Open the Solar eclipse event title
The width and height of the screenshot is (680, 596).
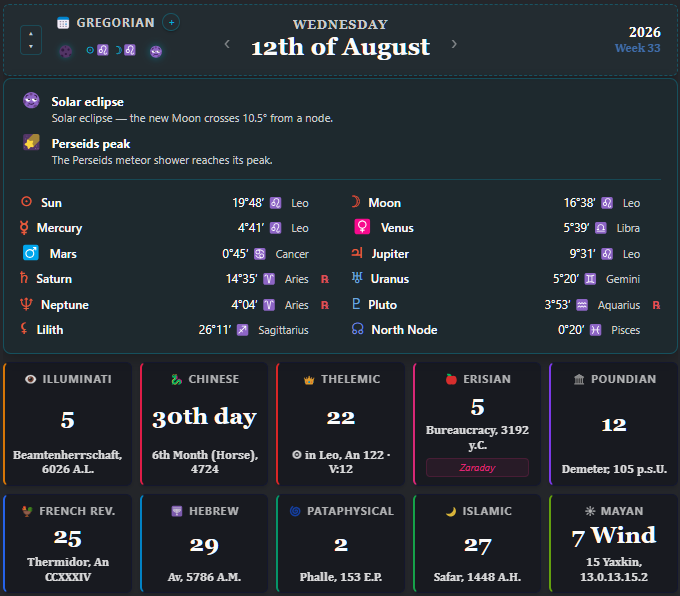(x=88, y=102)
